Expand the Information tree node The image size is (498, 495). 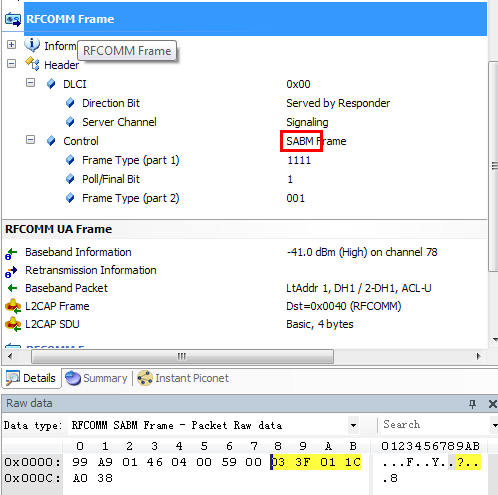pyautogui.click(x=11, y=45)
